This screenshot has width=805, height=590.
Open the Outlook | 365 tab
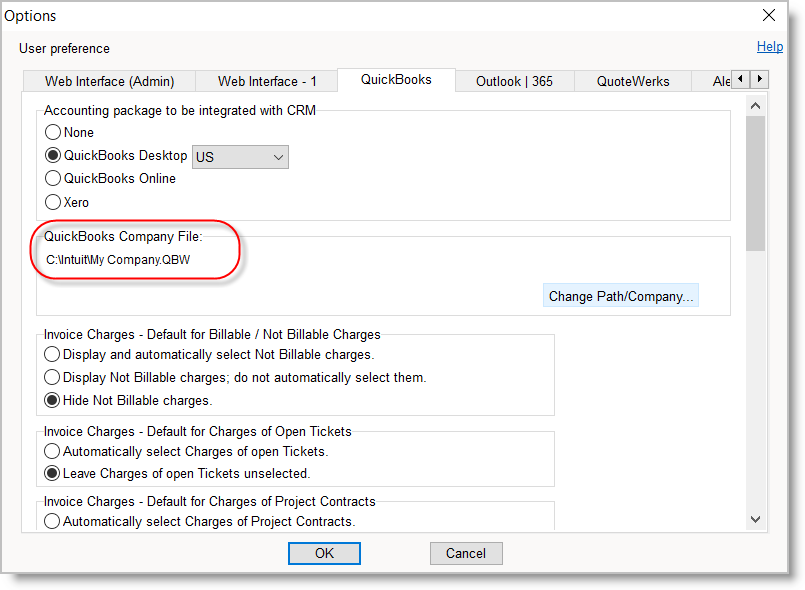[514, 81]
